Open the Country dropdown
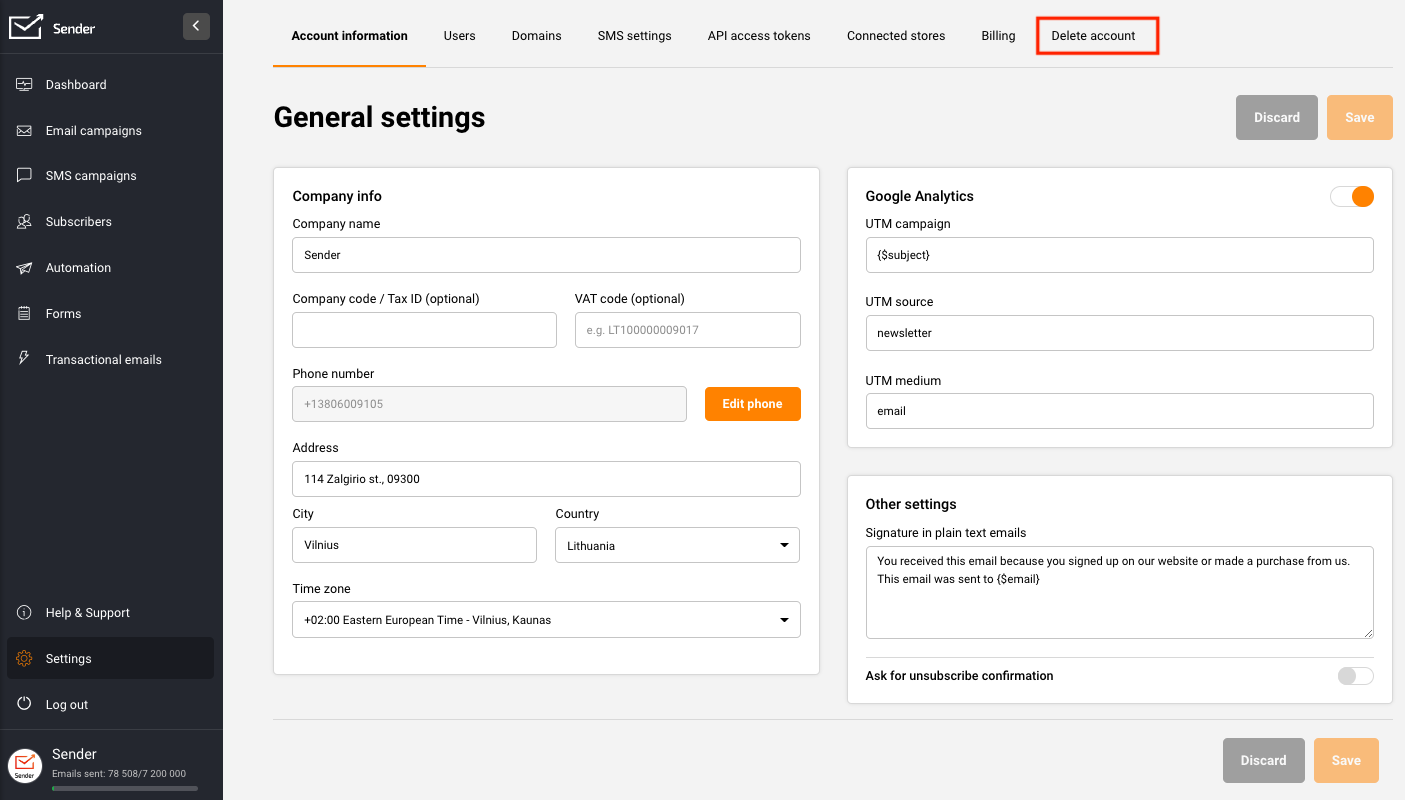This screenshot has width=1405, height=800. pyautogui.click(x=677, y=546)
